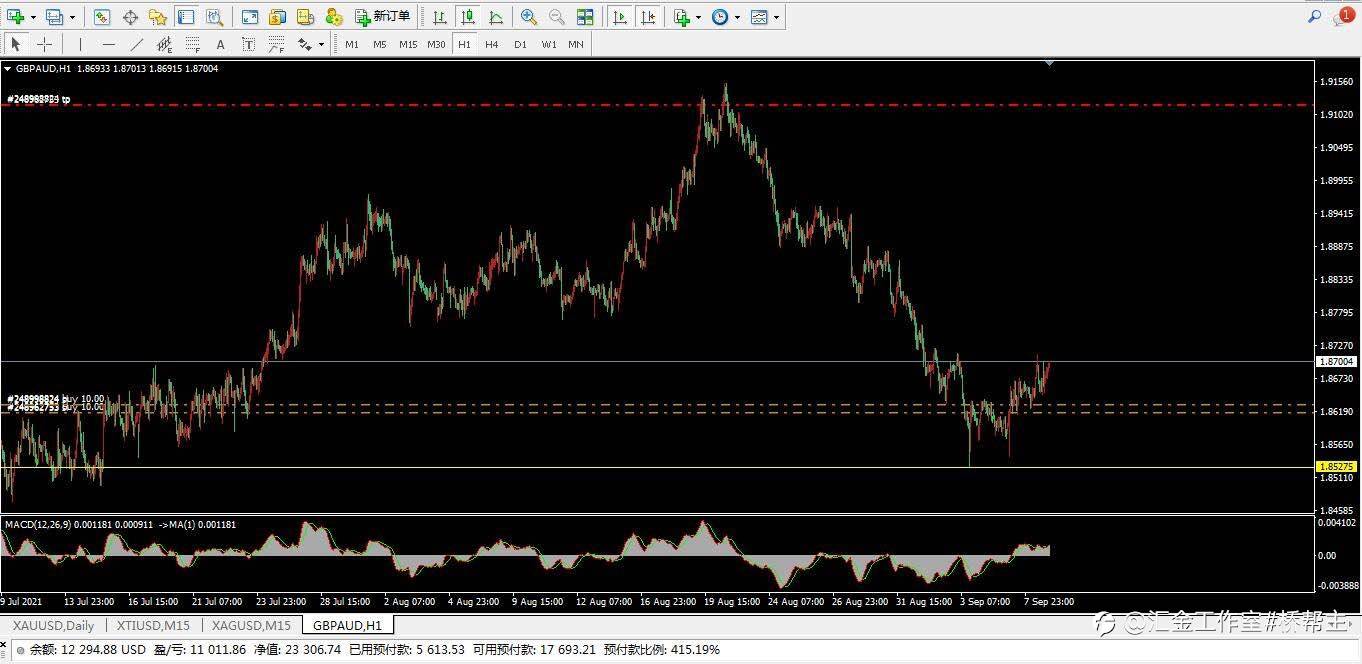Click the green plus Indicators icon
The image size is (1362, 664).
[682, 17]
